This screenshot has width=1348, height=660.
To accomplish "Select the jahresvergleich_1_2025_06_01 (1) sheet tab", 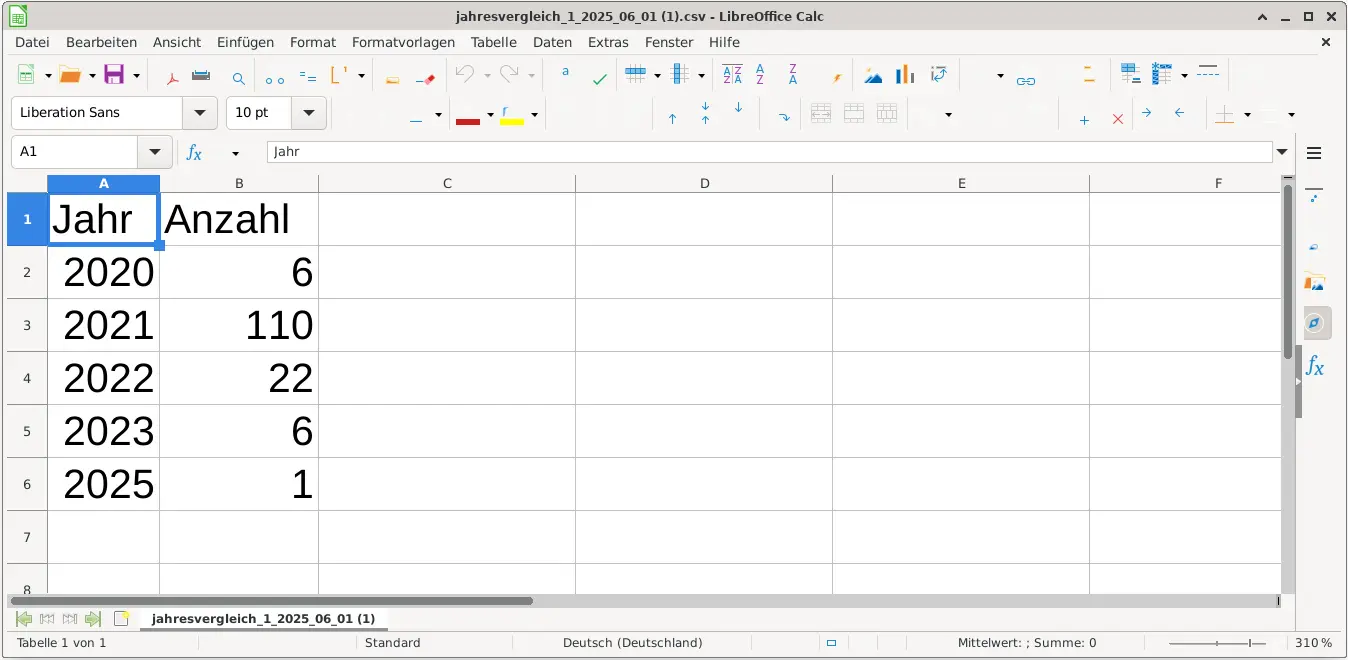I will (263, 619).
